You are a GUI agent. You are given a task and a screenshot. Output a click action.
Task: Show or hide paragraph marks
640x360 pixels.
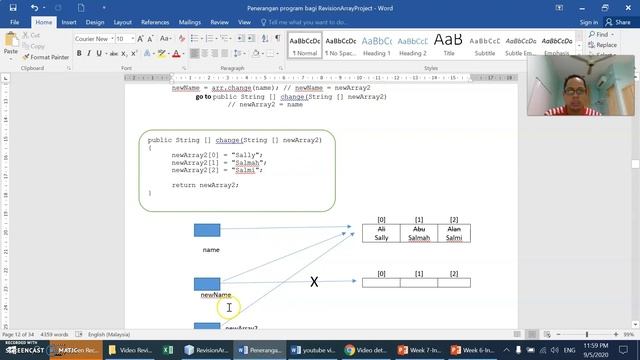coord(278,38)
